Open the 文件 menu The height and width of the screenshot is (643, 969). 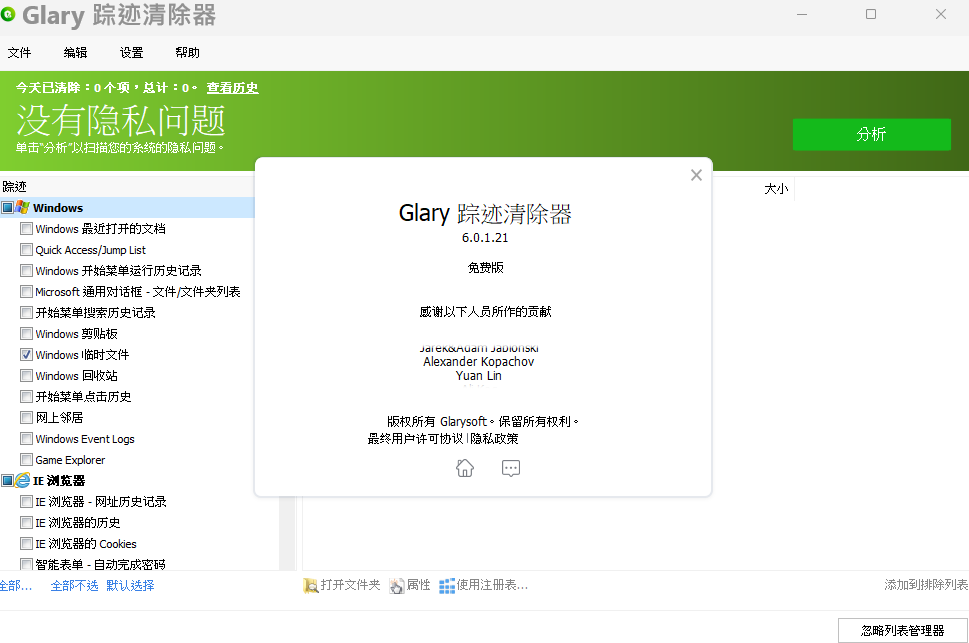click(19, 53)
